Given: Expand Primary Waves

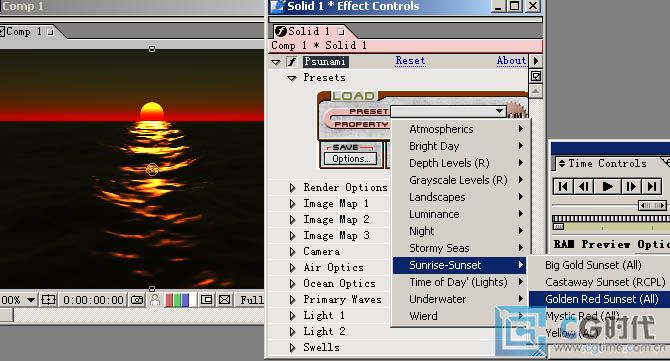Looking at the screenshot, I should click(292, 299).
